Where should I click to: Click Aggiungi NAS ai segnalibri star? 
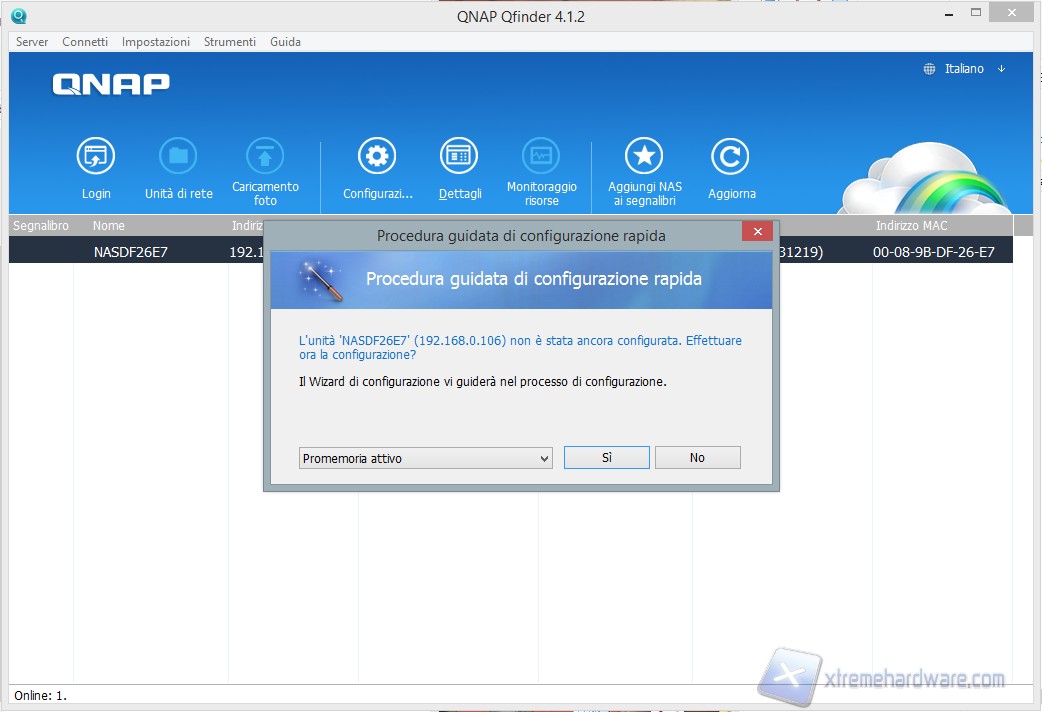(x=644, y=157)
